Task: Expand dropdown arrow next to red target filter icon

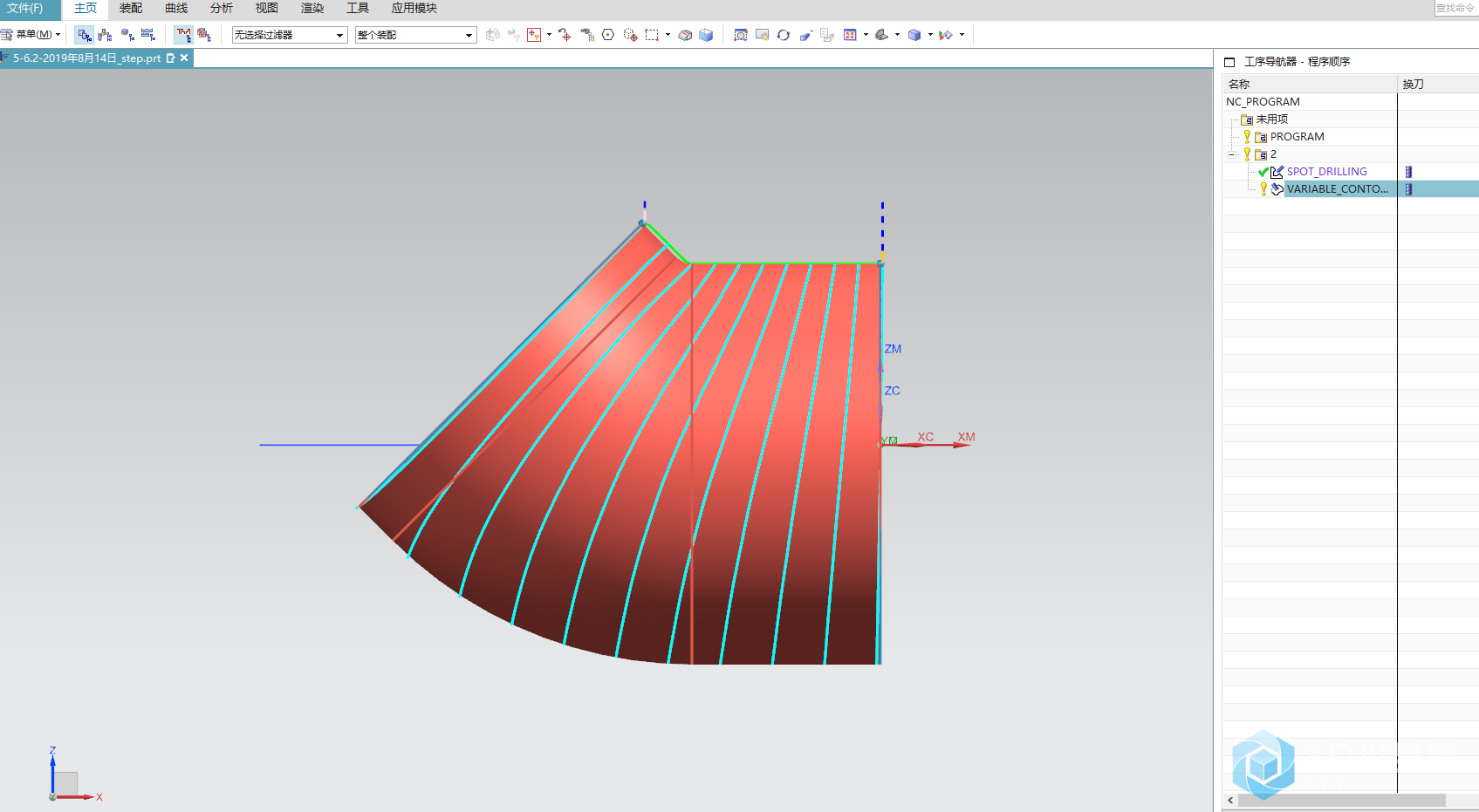Action: pyautogui.click(x=549, y=35)
